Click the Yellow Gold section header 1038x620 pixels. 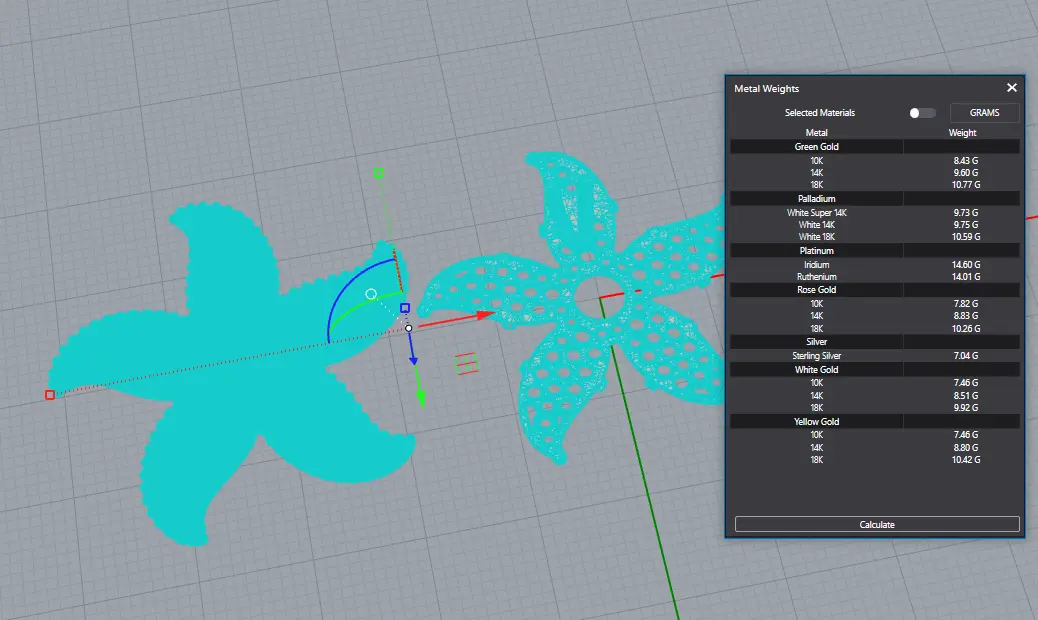click(x=816, y=422)
